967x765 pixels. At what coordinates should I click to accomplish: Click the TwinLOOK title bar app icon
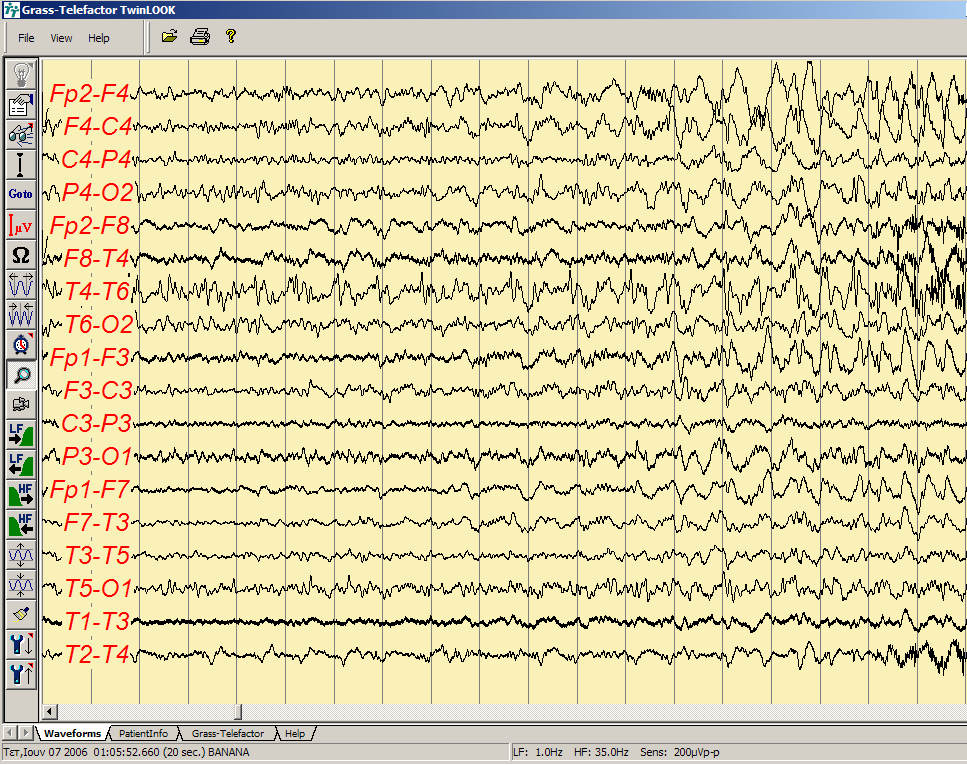click(x=11, y=9)
